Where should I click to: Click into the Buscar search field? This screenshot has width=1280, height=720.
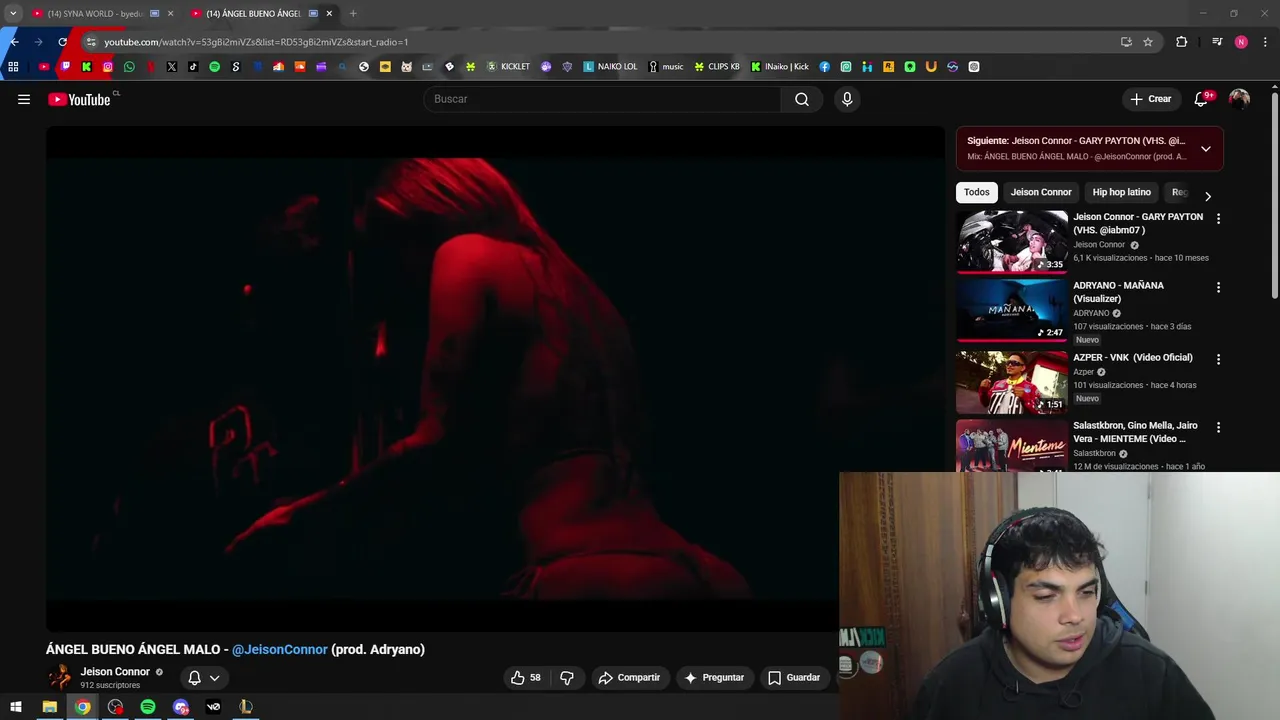603,99
